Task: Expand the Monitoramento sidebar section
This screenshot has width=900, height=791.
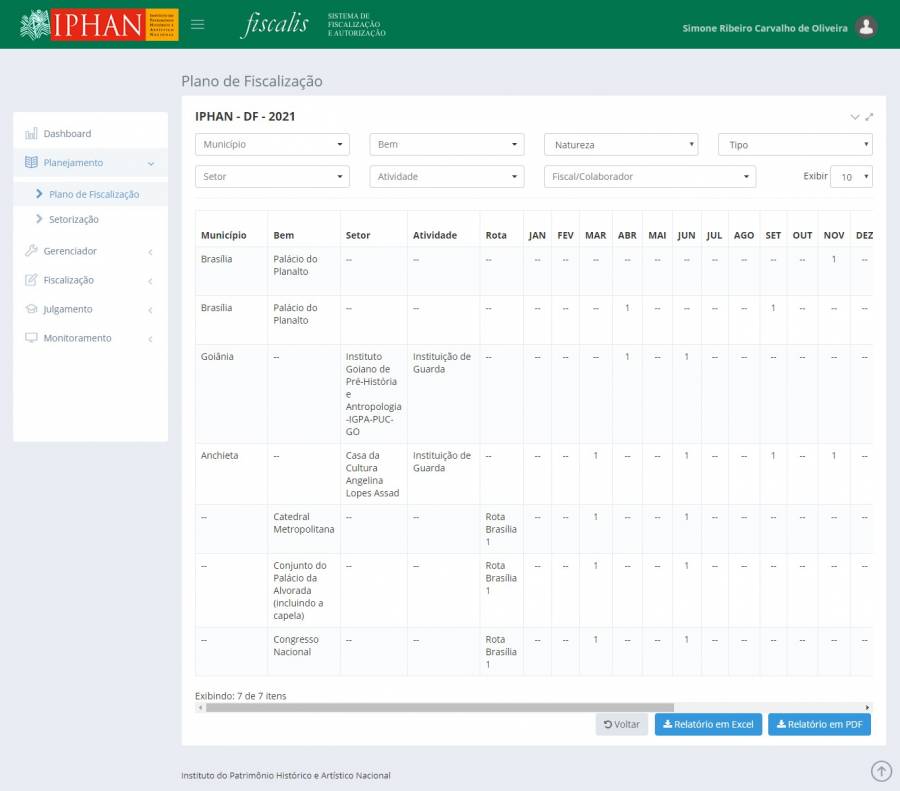Action: click(x=77, y=338)
